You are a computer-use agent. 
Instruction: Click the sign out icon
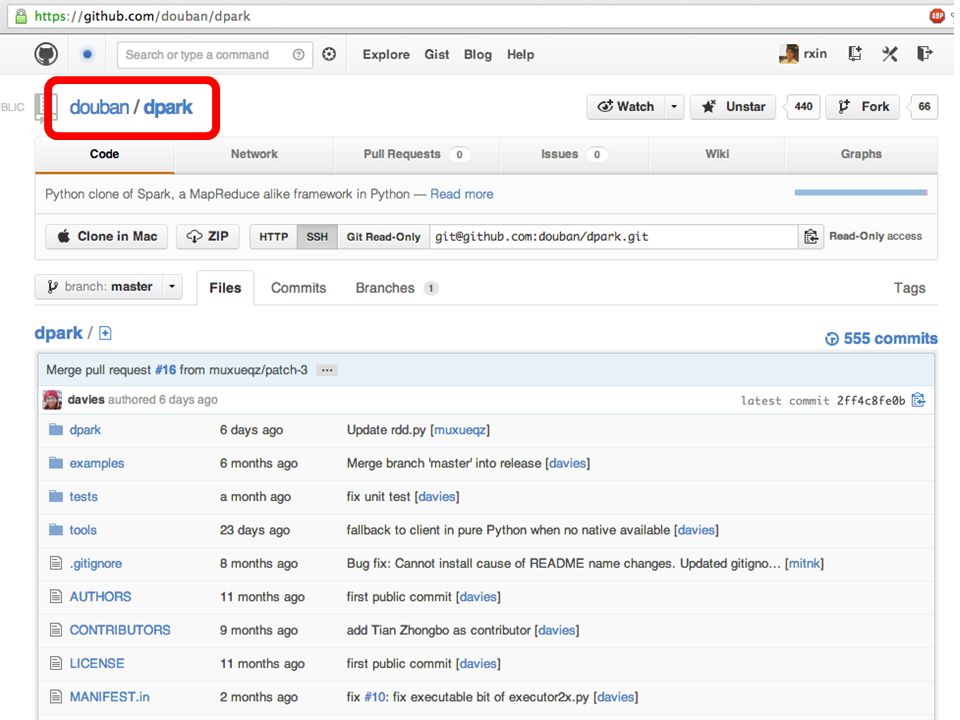(924, 54)
